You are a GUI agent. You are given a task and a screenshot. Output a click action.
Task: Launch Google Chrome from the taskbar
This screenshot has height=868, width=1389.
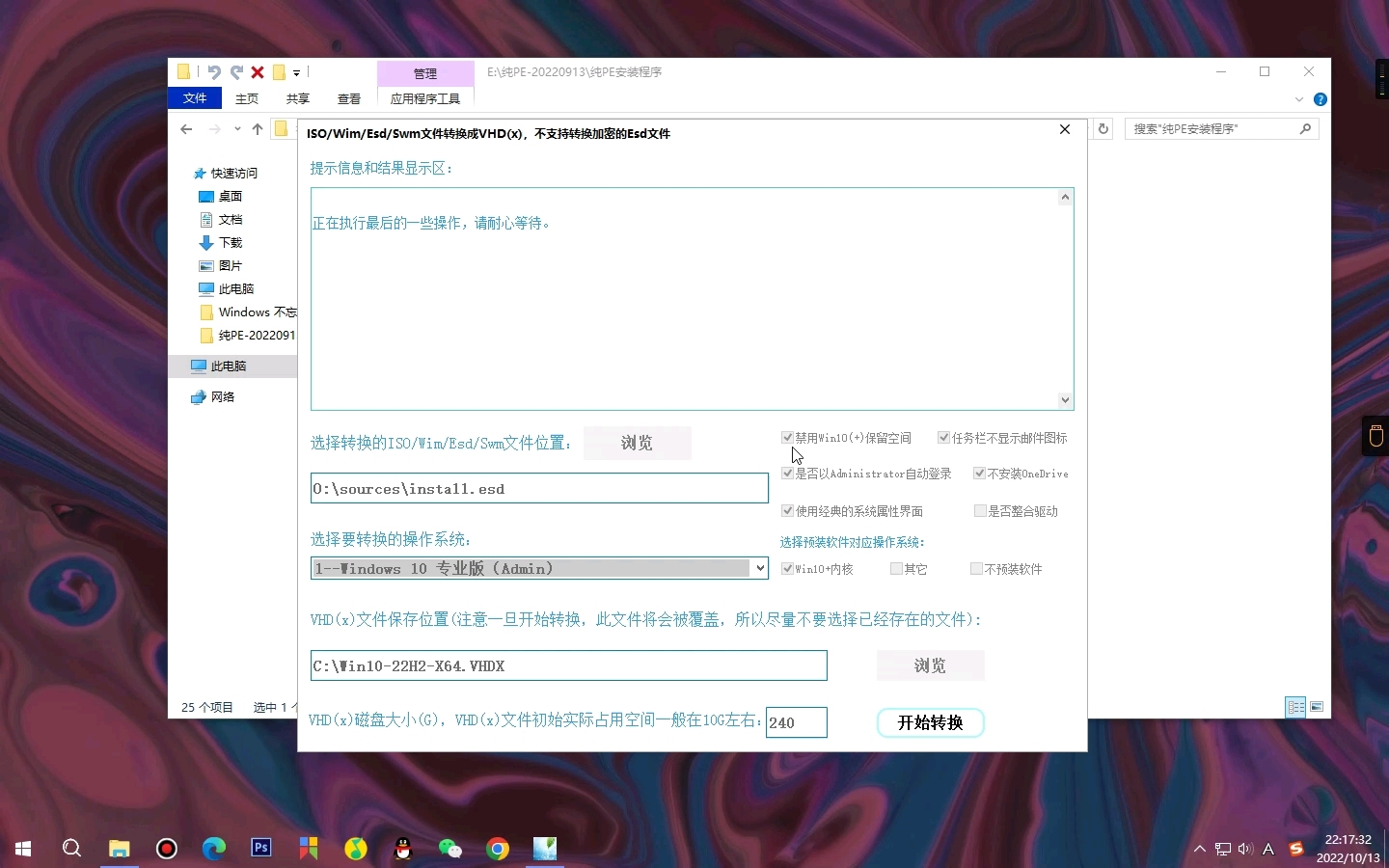click(x=498, y=849)
